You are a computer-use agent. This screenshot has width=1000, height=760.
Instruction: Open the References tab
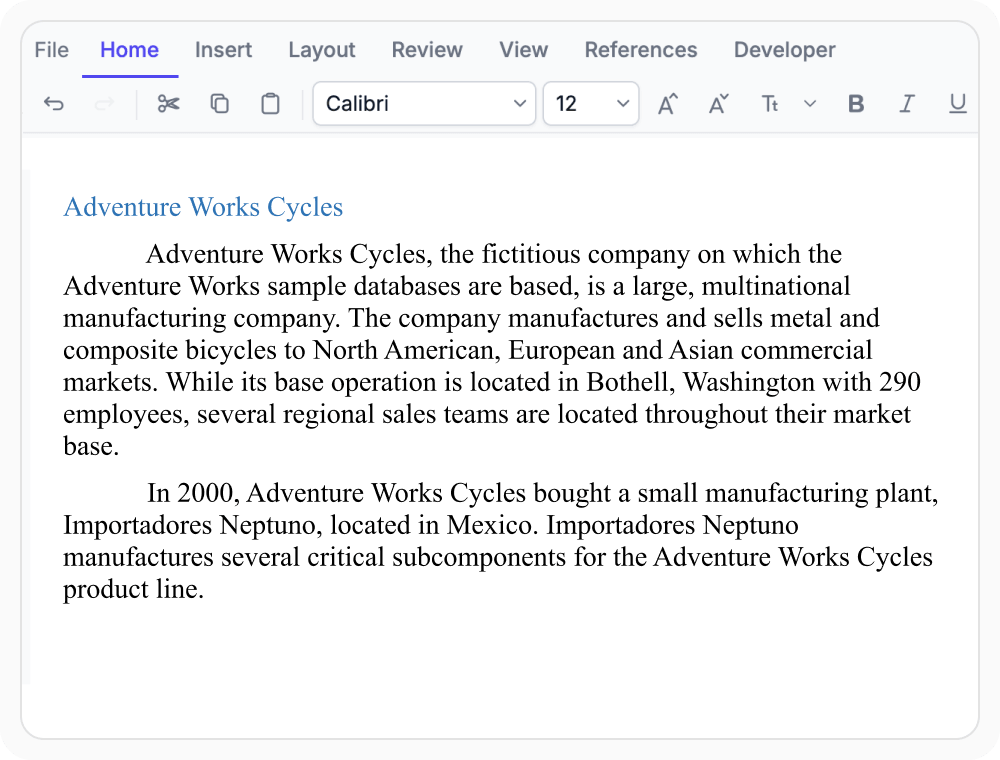coord(641,50)
